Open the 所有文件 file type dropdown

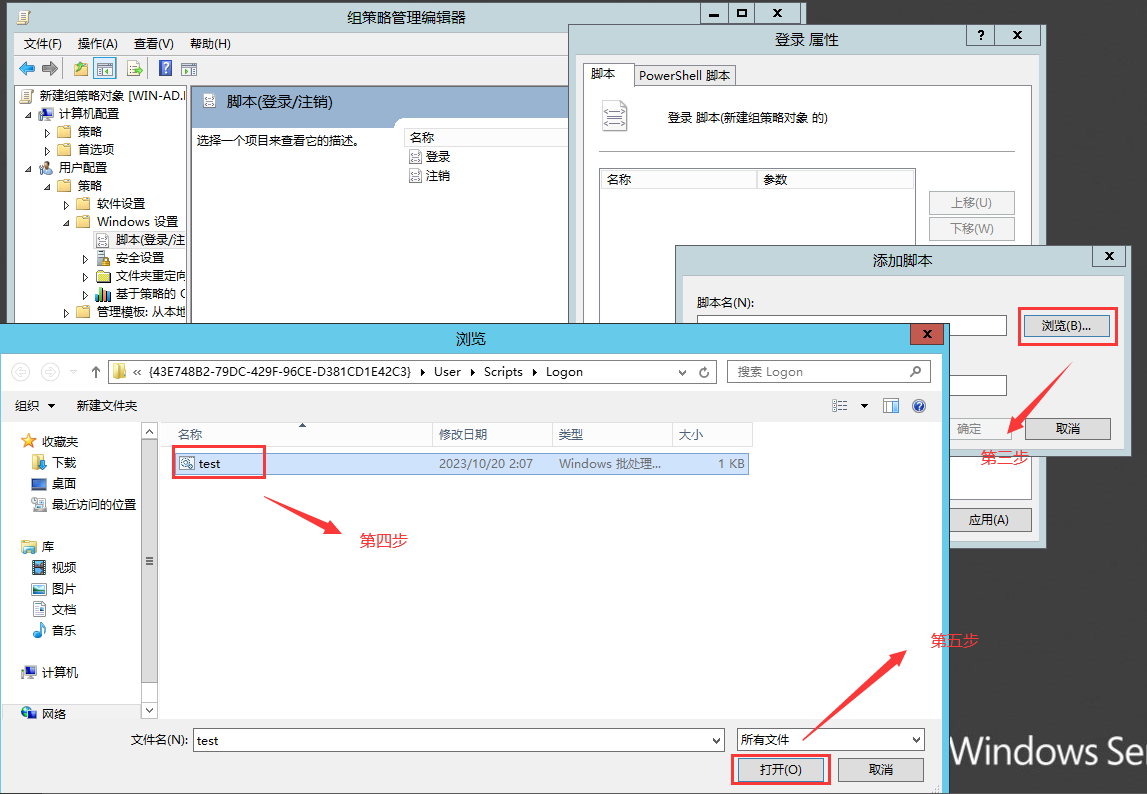click(830, 740)
